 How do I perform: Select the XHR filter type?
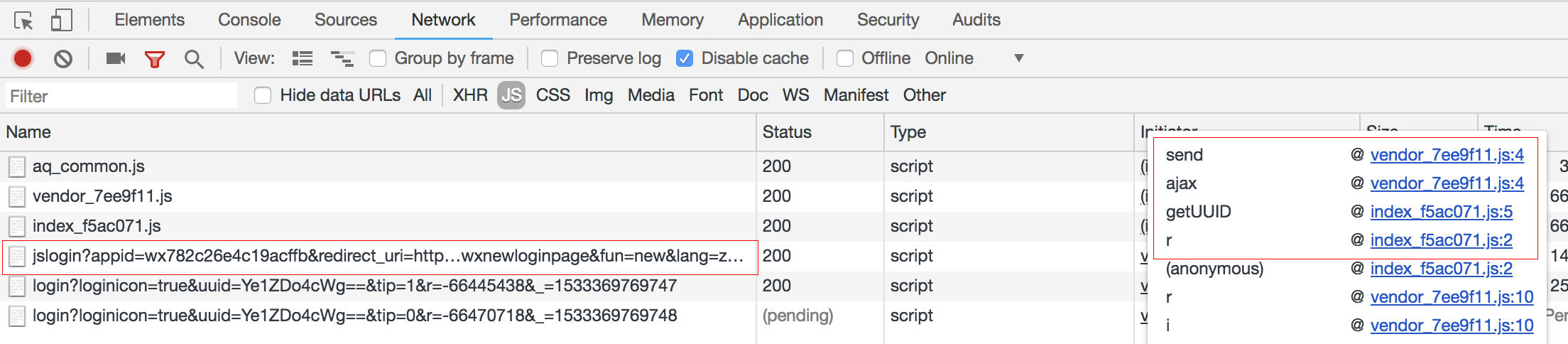pyautogui.click(x=470, y=95)
